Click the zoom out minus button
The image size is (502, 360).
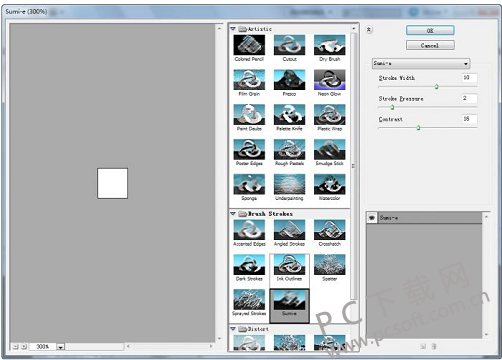(x=15, y=347)
